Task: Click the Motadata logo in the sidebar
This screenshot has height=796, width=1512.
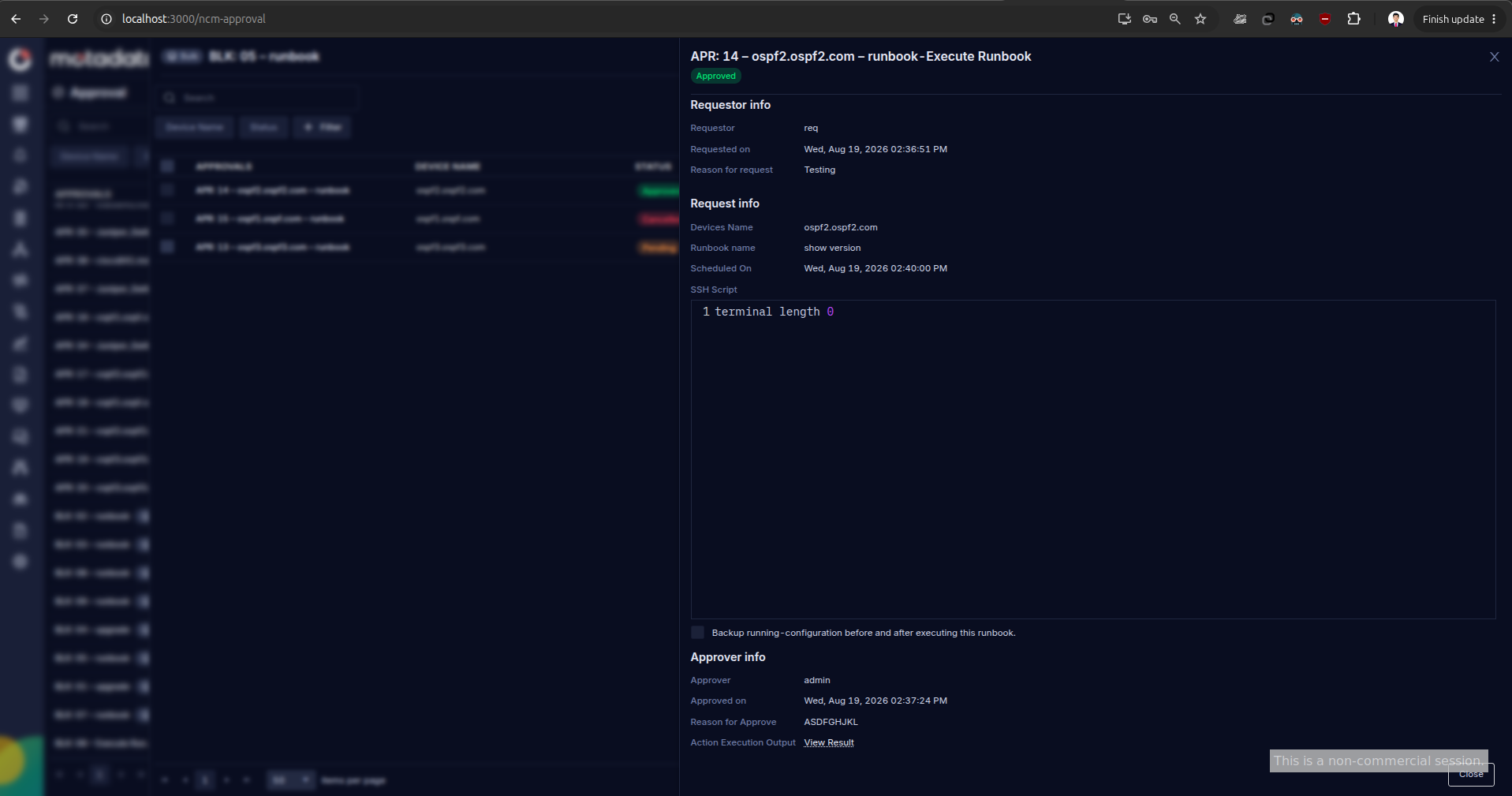Action: [21, 59]
